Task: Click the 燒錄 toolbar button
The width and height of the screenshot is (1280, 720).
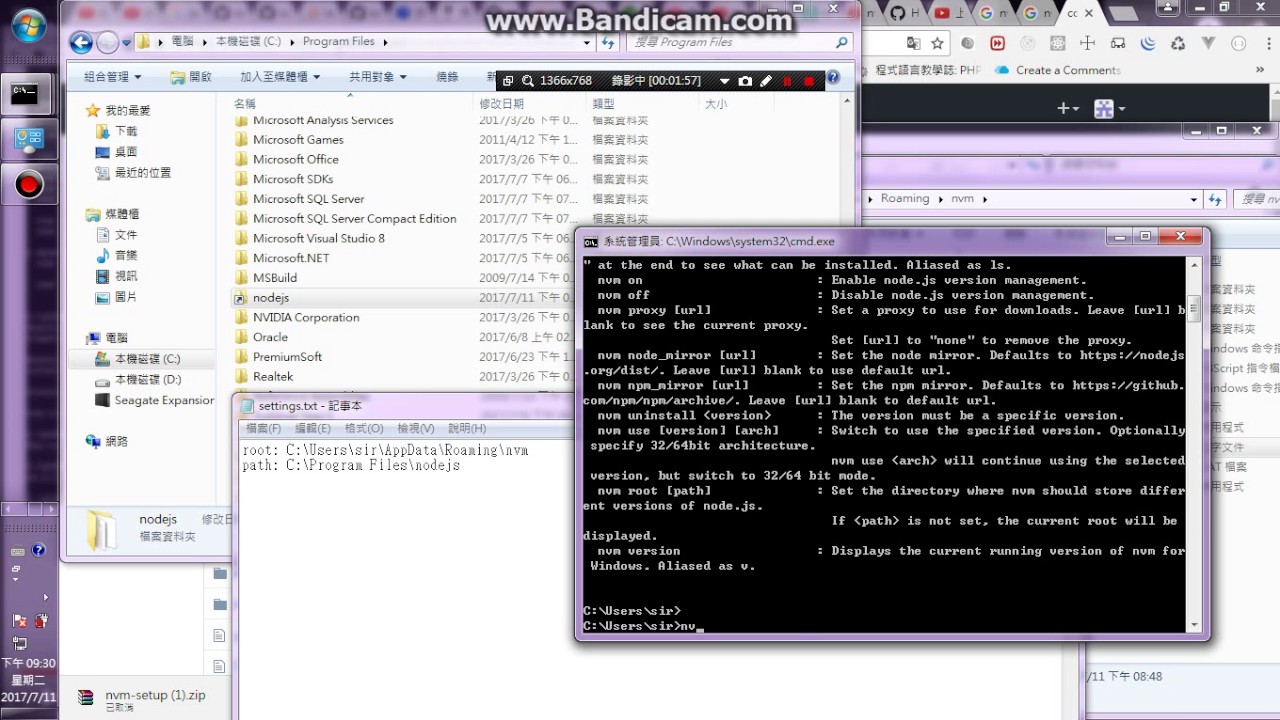Action: [x=447, y=77]
